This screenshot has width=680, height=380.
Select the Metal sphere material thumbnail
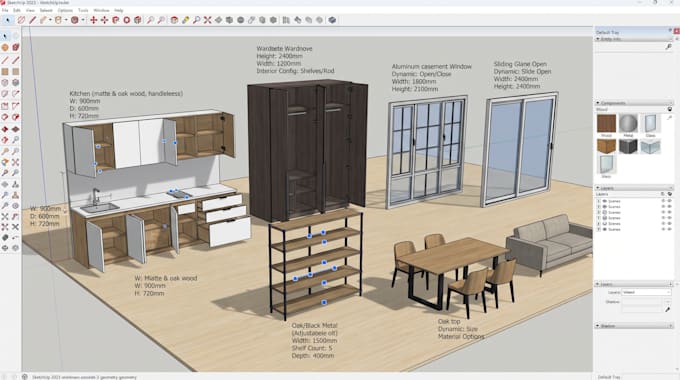(x=628, y=124)
